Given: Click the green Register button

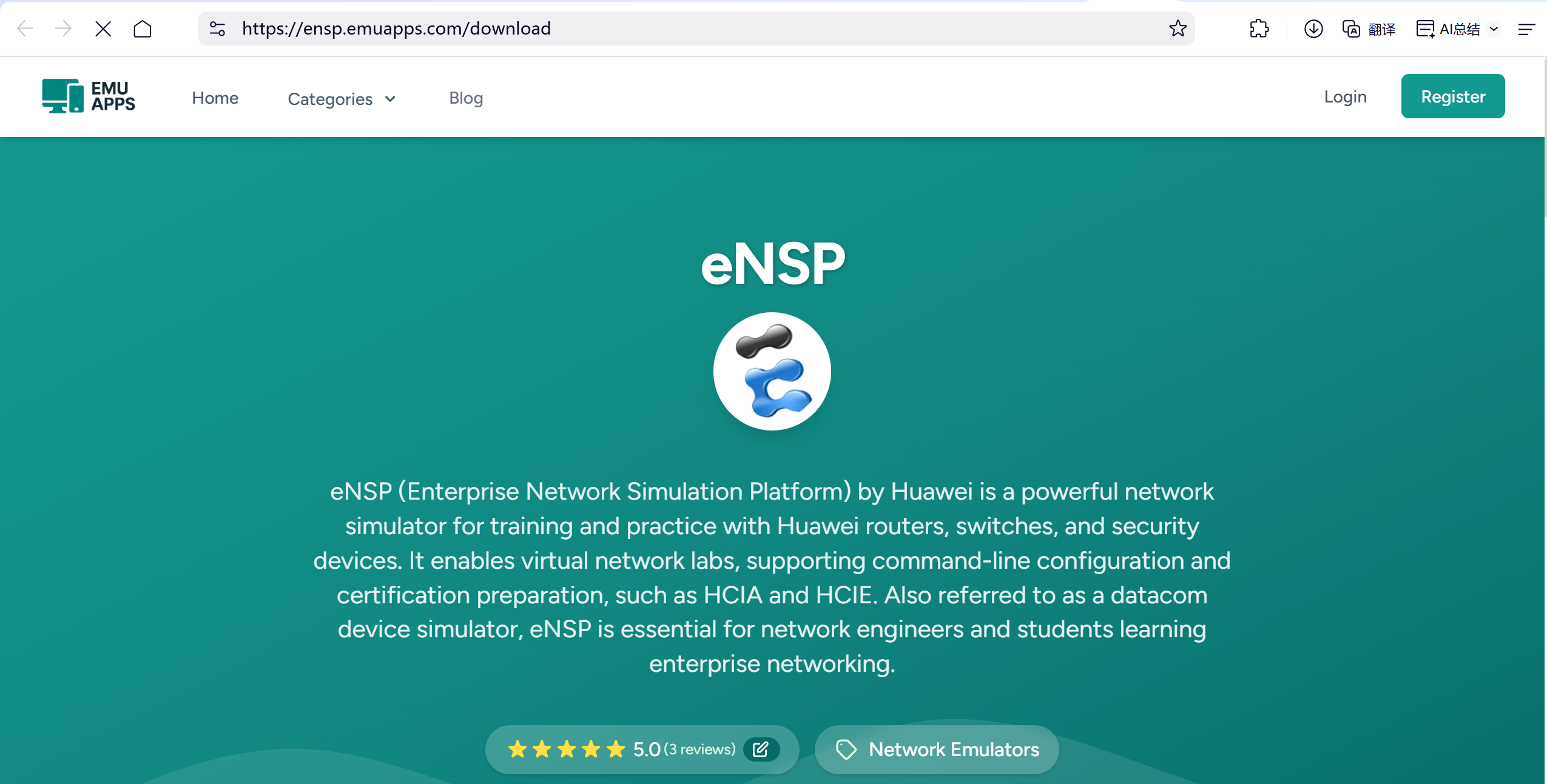Looking at the screenshot, I should tap(1452, 96).
